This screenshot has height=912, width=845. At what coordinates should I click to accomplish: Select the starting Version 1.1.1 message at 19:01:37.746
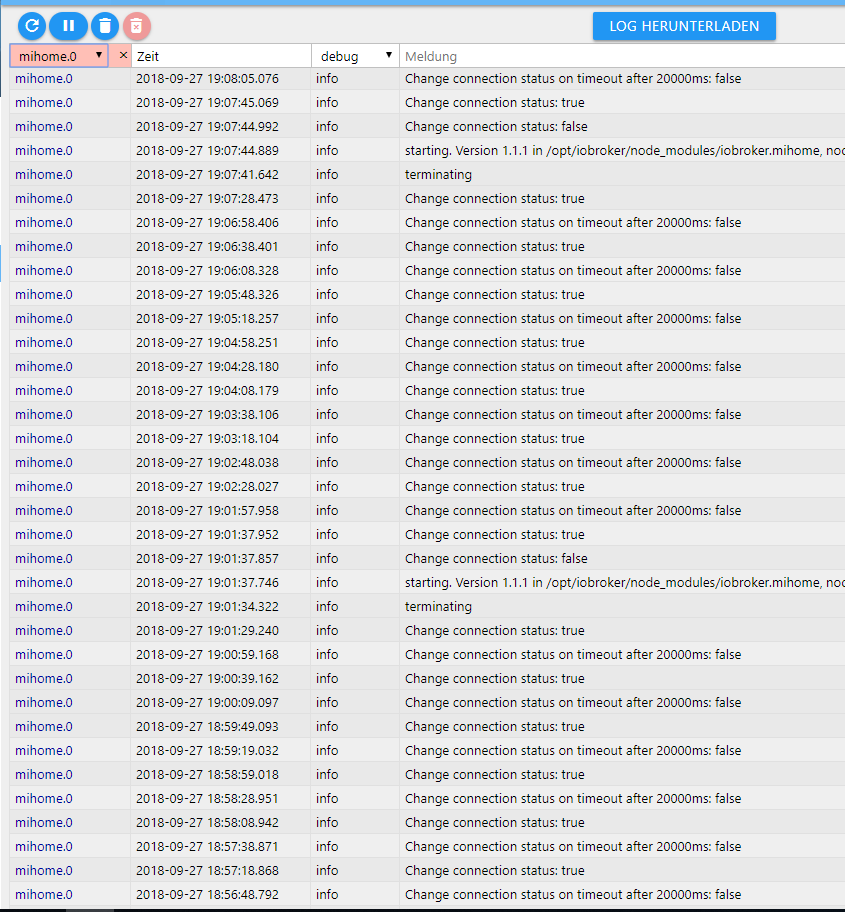pos(625,582)
